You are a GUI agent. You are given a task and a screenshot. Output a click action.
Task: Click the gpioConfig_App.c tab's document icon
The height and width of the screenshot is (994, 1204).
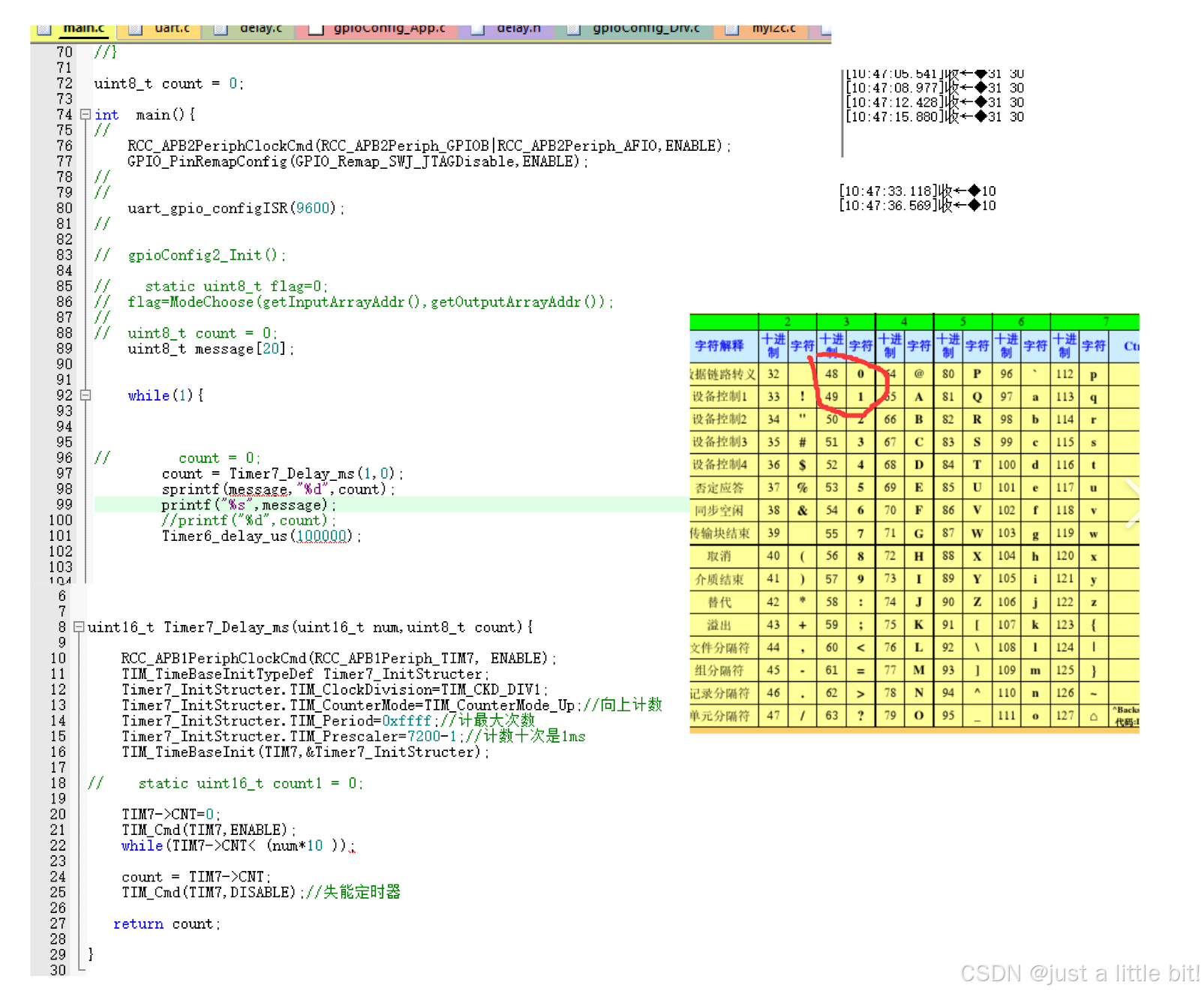(x=315, y=29)
